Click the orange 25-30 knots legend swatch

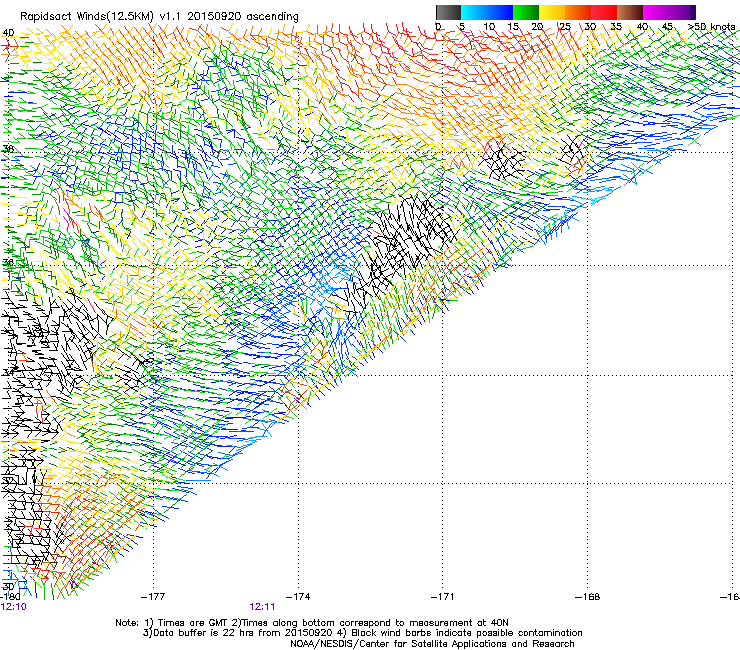578,12
